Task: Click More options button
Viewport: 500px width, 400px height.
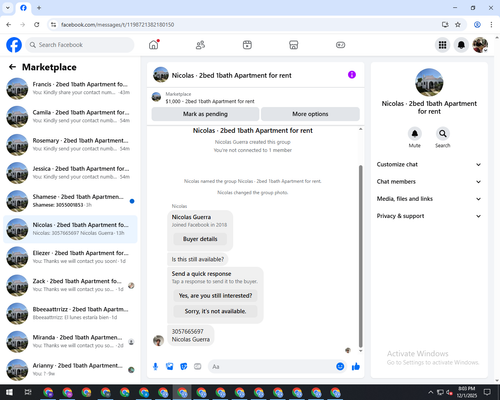Action: coord(310,114)
